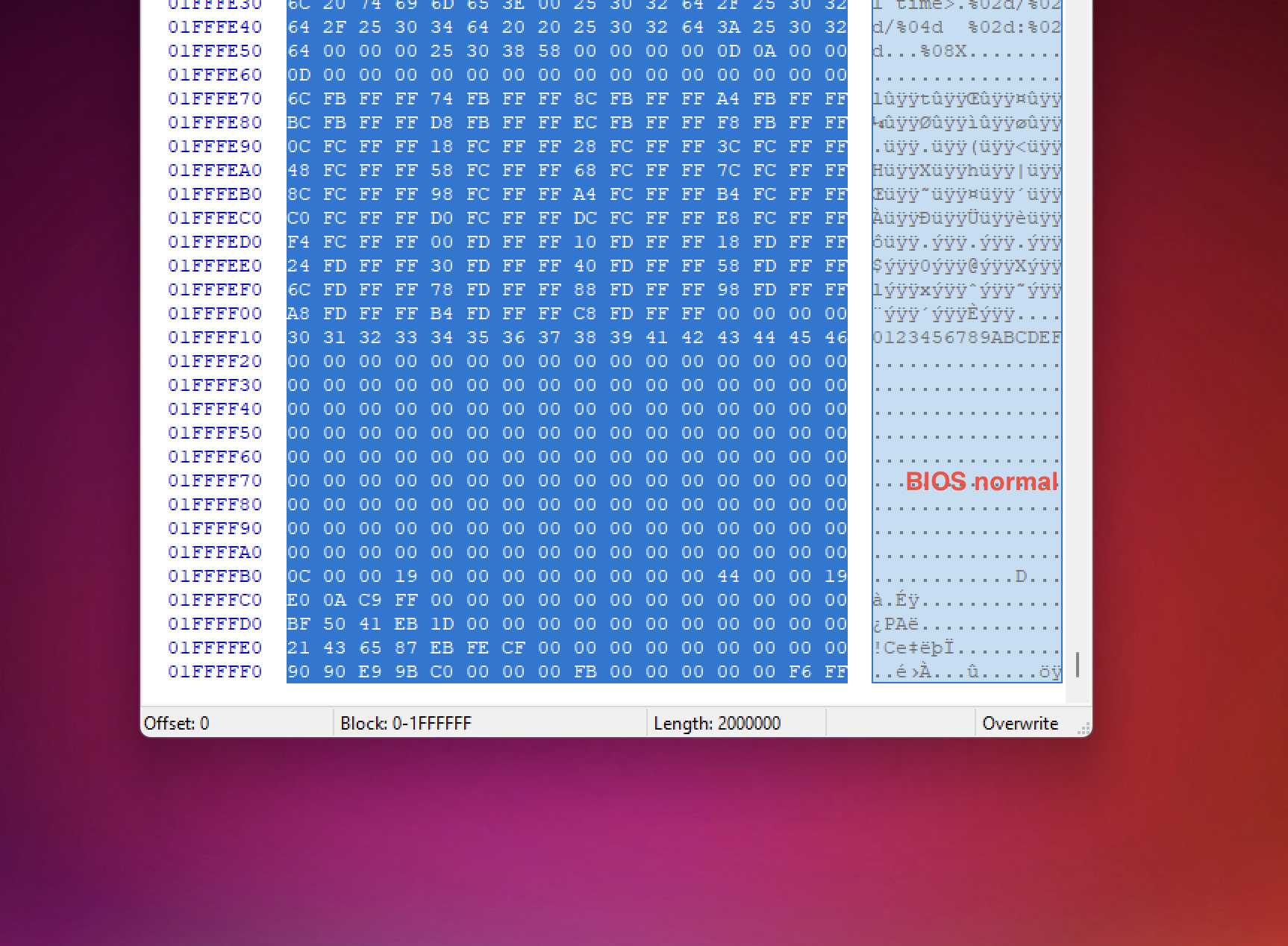Click address 01FFFE70 in offset column
Viewport: 1288px width, 946px height.
[215, 98]
